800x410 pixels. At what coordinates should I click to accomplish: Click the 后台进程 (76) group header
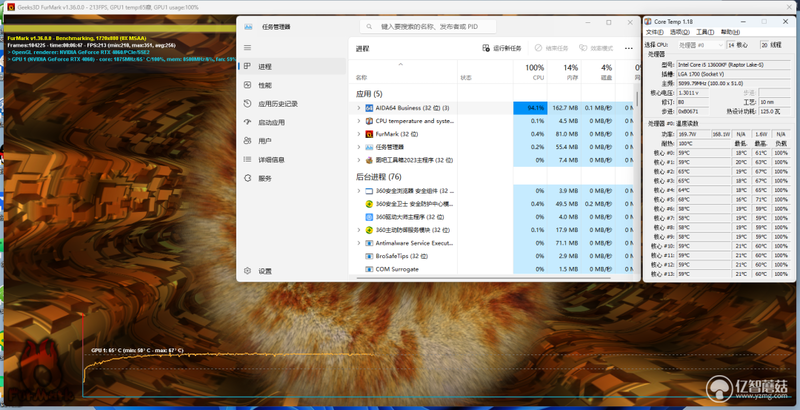pos(379,177)
